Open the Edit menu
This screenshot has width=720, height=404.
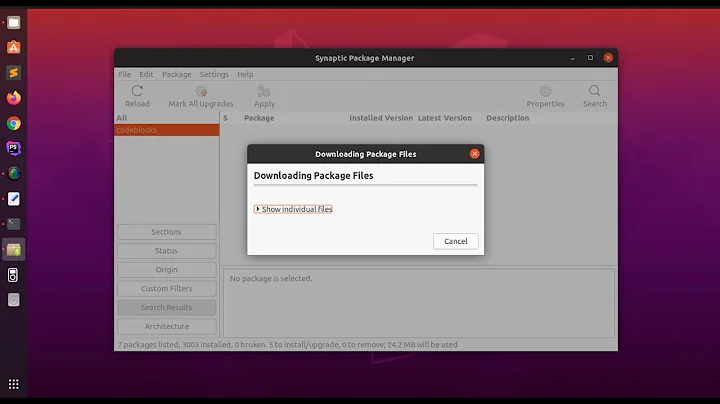146,74
